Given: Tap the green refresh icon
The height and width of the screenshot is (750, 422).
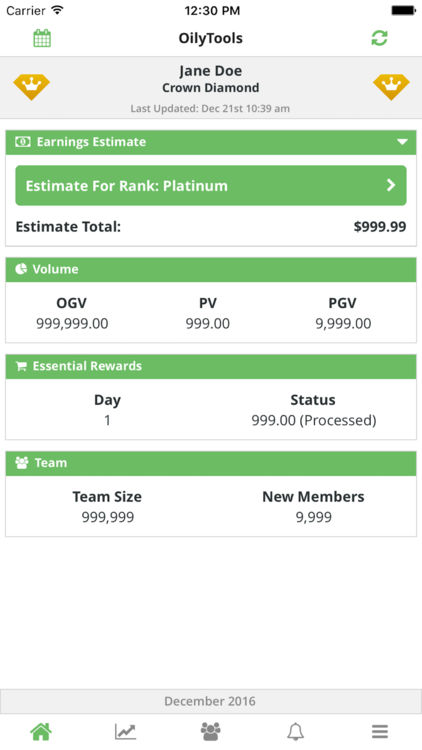Looking at the screenshot, I should point(379,38).
